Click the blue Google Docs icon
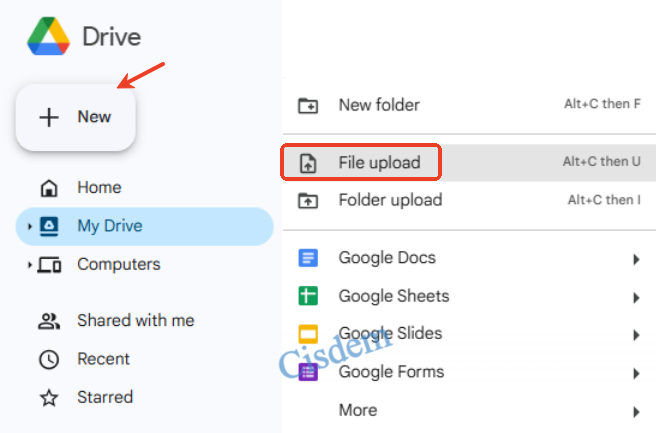The width and height of the screenshot is (656, 433). click(x=308, y=258)
